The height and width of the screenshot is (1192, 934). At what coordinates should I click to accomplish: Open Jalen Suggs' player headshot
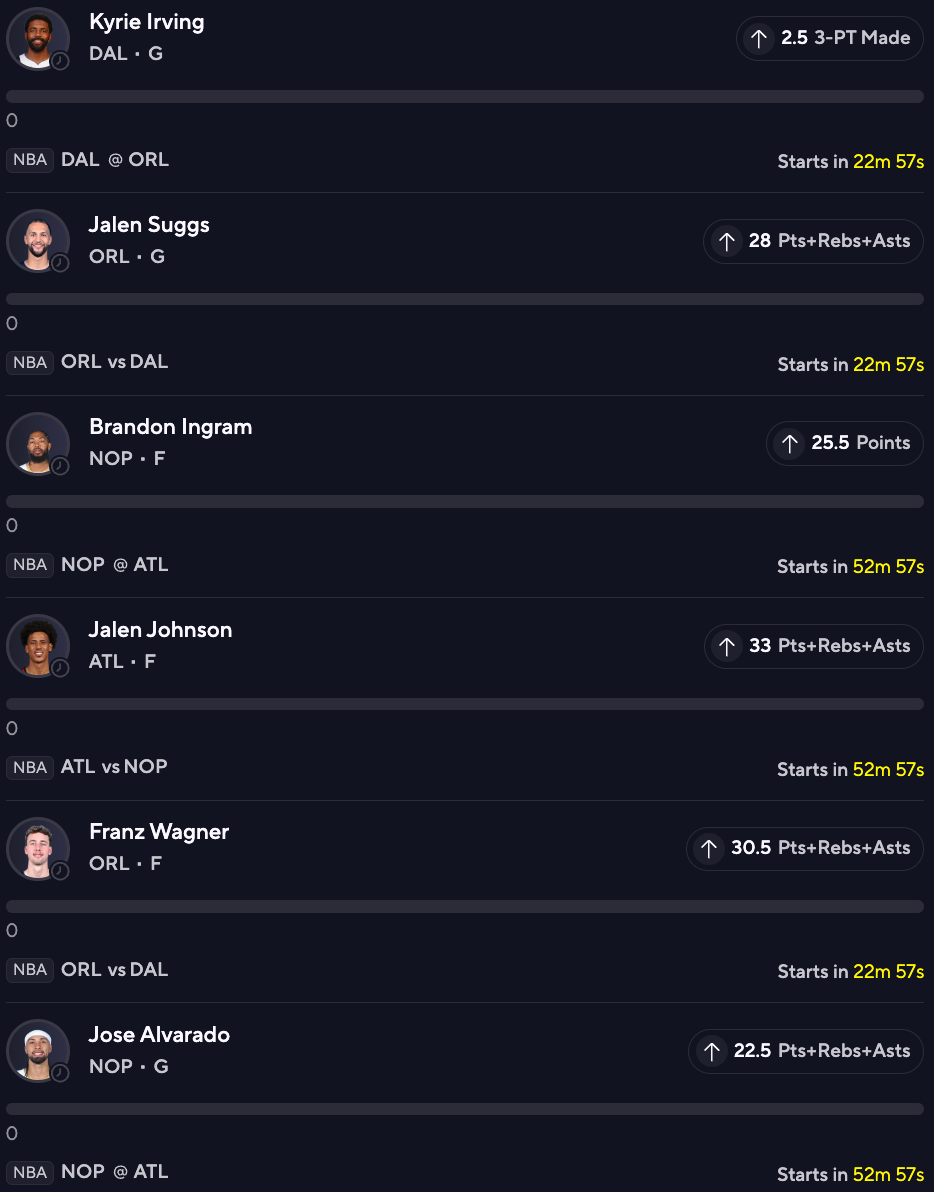click(37, 241)
